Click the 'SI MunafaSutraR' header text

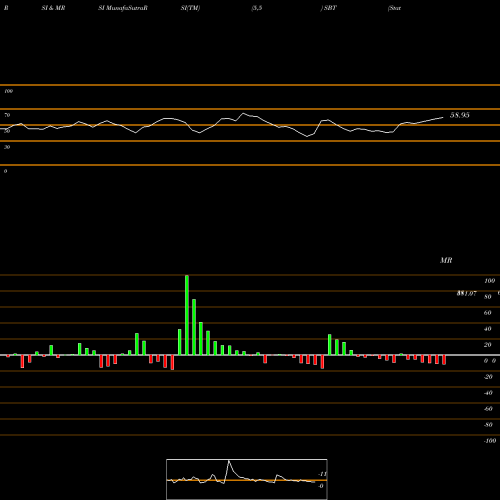pyautogui.click(x=123, y=8)
